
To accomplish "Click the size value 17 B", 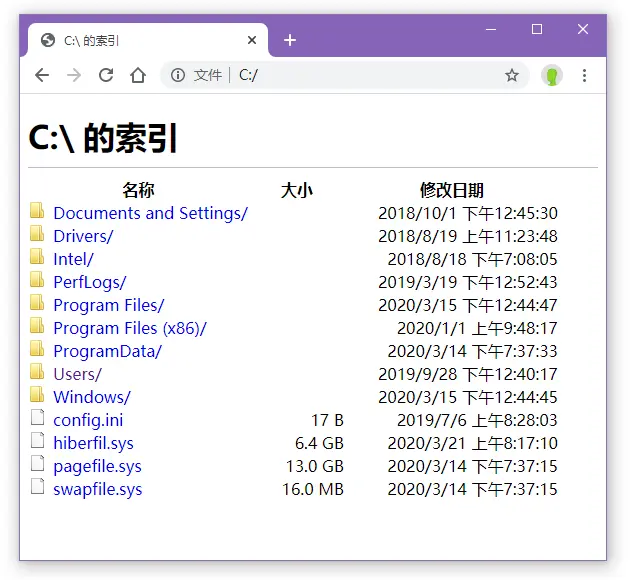I will 327,420.
